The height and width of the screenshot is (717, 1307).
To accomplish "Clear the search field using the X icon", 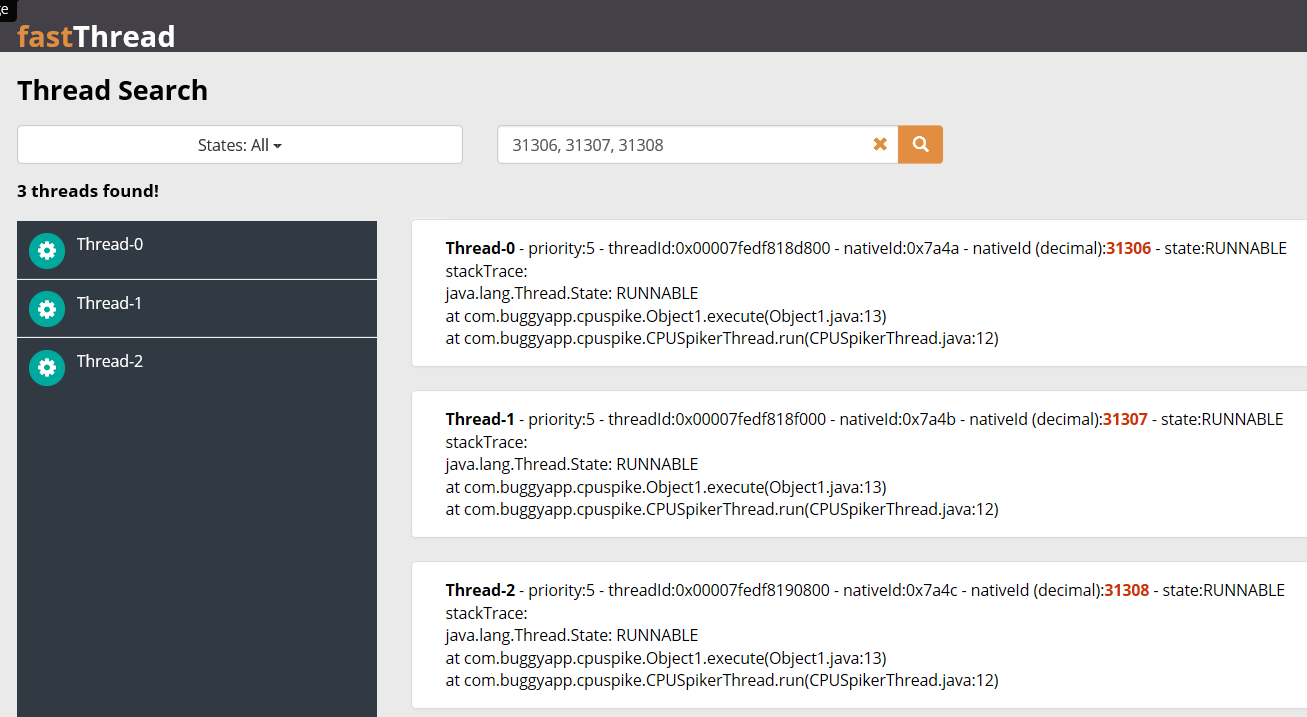I will coord(880,144).
